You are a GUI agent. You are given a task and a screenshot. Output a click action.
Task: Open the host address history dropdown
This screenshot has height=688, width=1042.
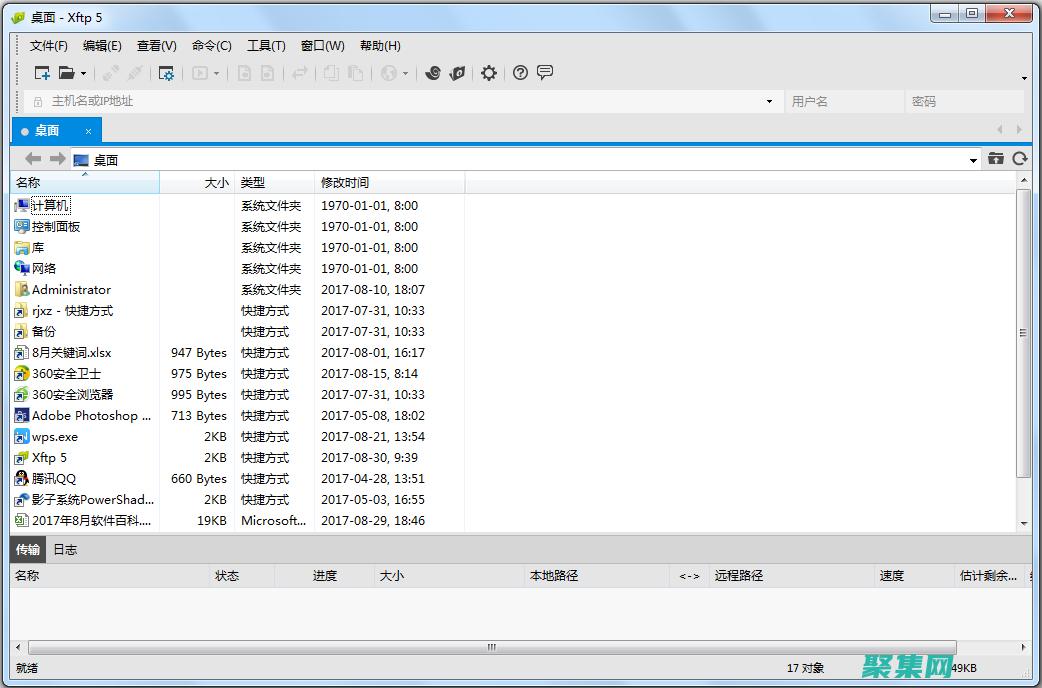768,101
